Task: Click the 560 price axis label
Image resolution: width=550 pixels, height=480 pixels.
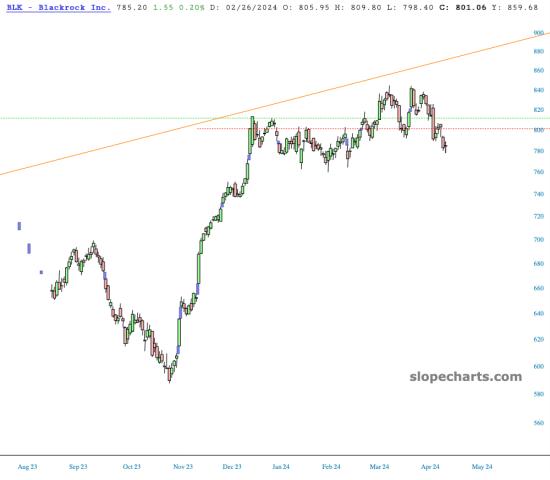Action: pyautogui.click(x=538, y=423)
